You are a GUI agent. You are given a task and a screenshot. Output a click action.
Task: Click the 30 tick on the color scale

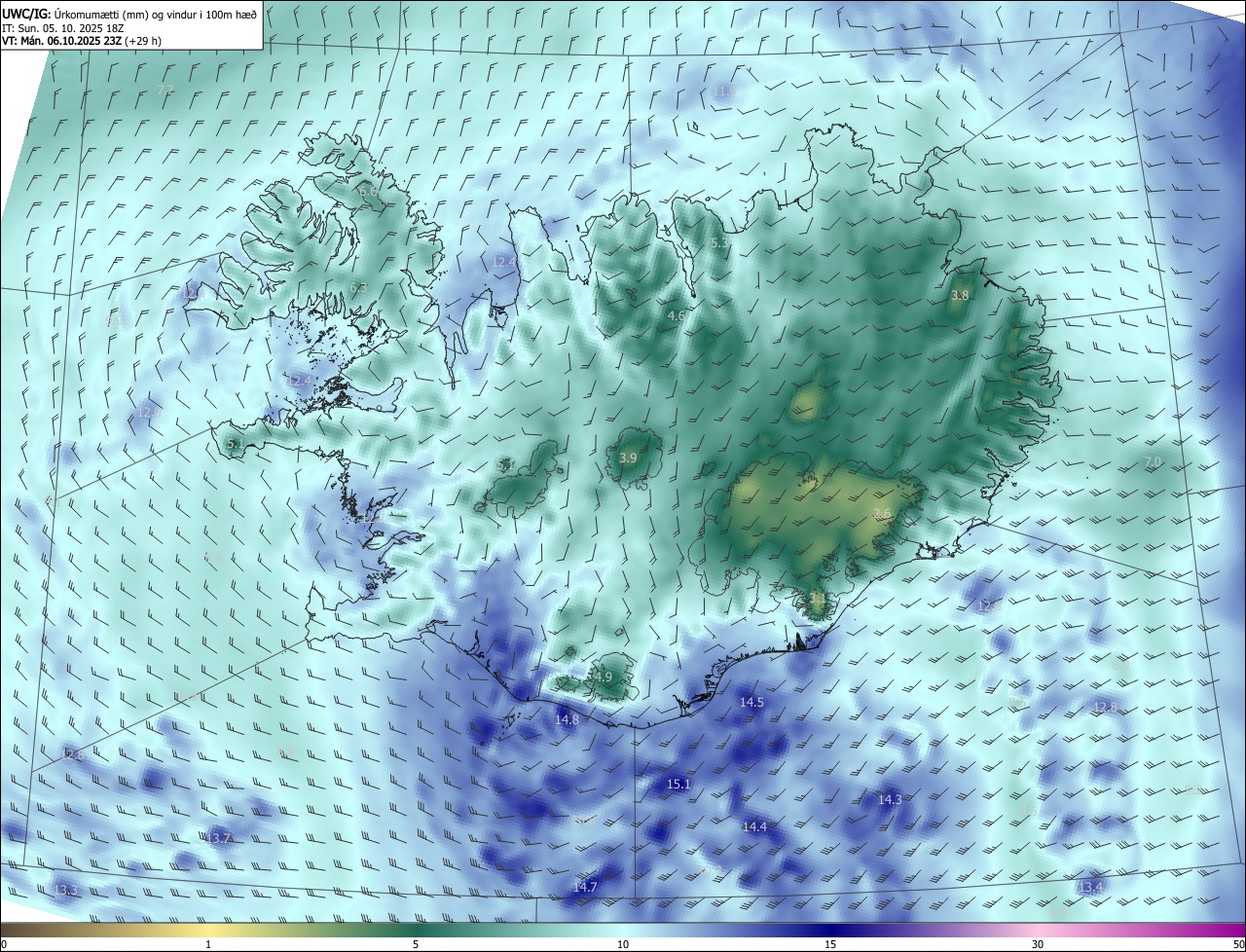(1038, 944)
